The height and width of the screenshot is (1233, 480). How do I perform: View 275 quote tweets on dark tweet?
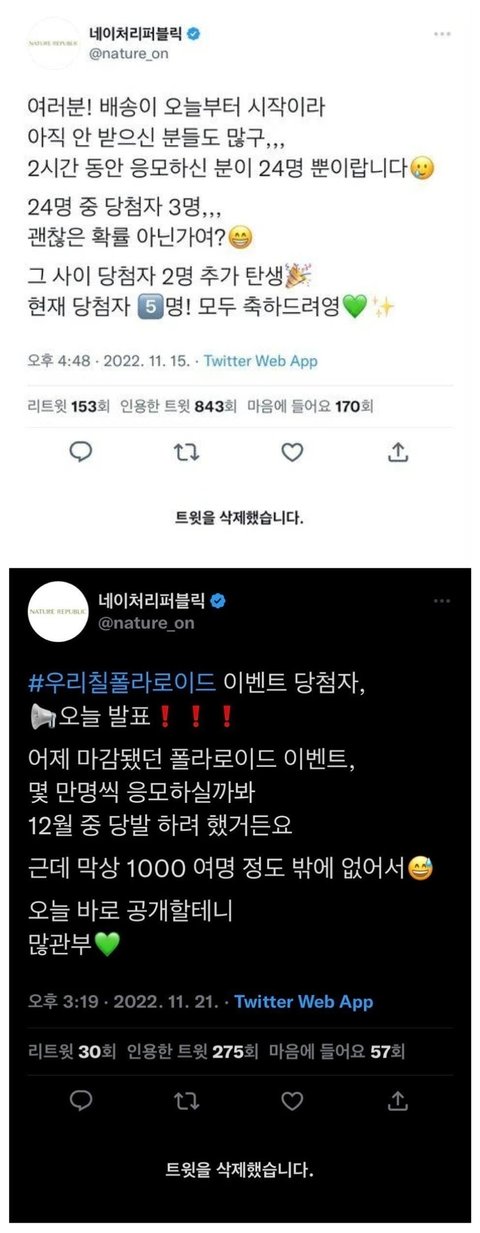[x=188, y=1051]
